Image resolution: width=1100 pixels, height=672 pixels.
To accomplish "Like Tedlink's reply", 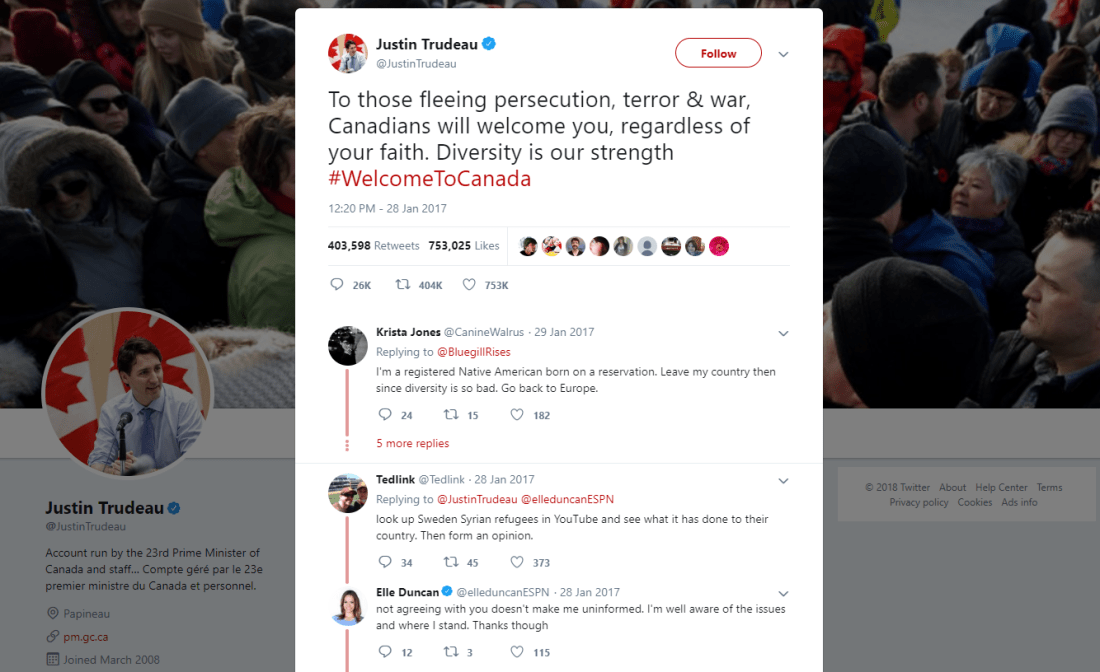I will click(516, 562).
